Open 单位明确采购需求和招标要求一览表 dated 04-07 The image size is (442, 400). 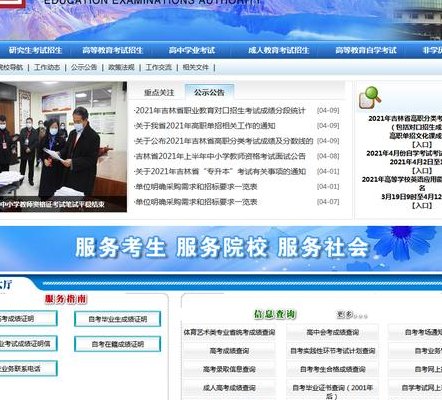click(x=196, y=202)
